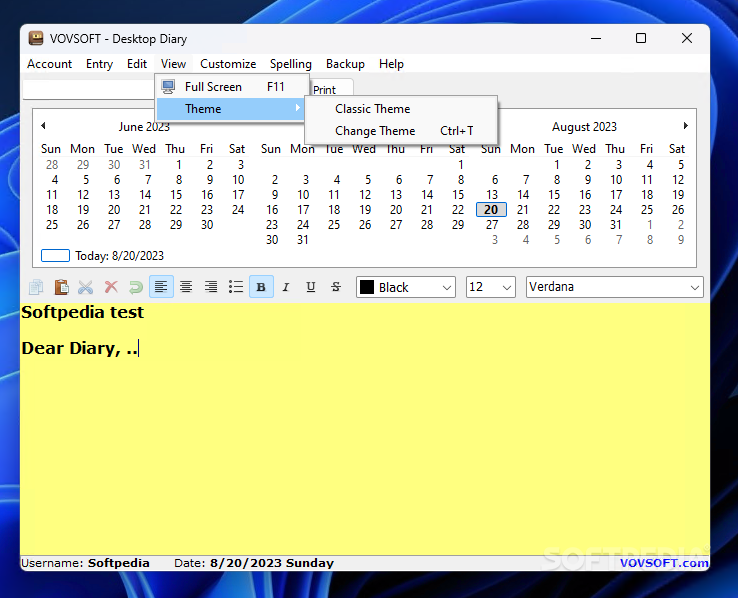Click the Copy icon in the formatting toolbar
738x598 pixels.
click(x=36, y=287)
